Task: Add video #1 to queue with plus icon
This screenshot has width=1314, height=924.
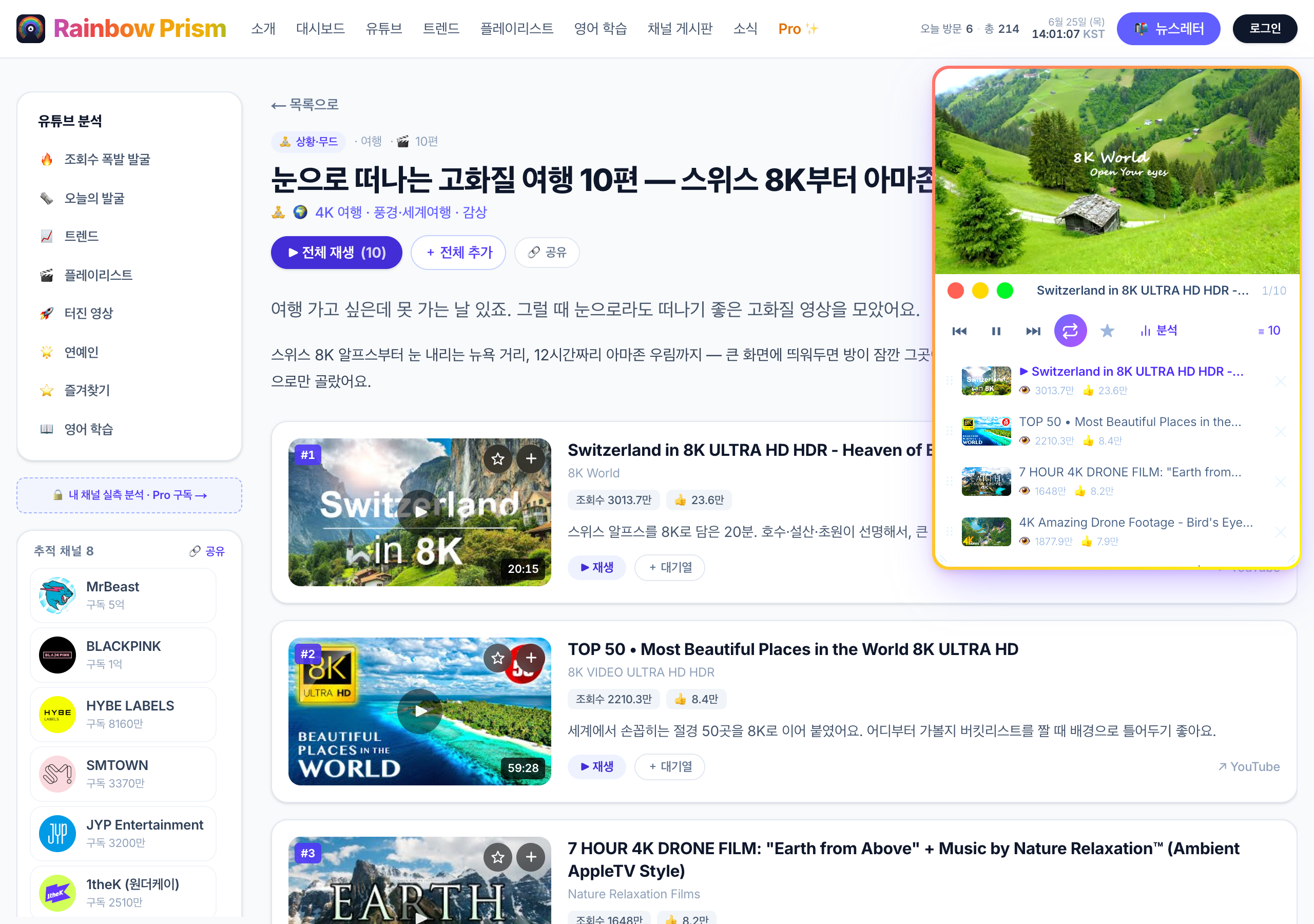Action: tap(531, 458)
